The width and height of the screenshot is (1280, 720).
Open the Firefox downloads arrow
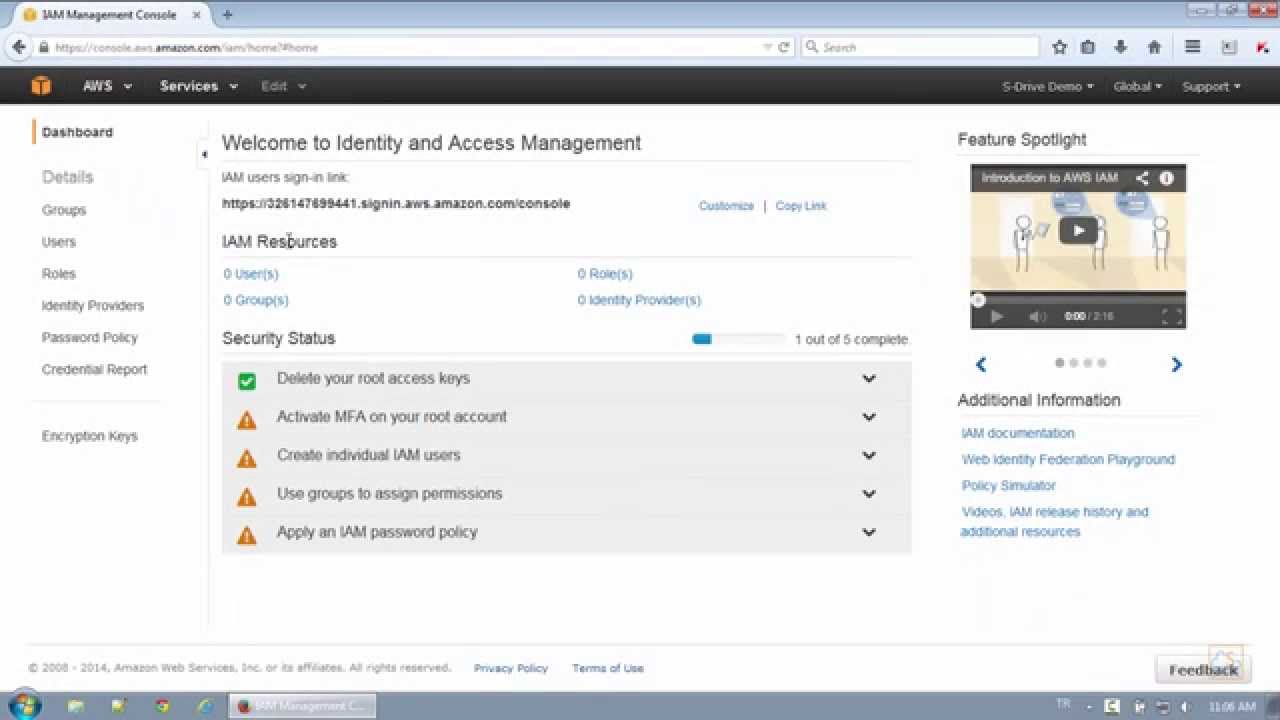point(1120,47)
